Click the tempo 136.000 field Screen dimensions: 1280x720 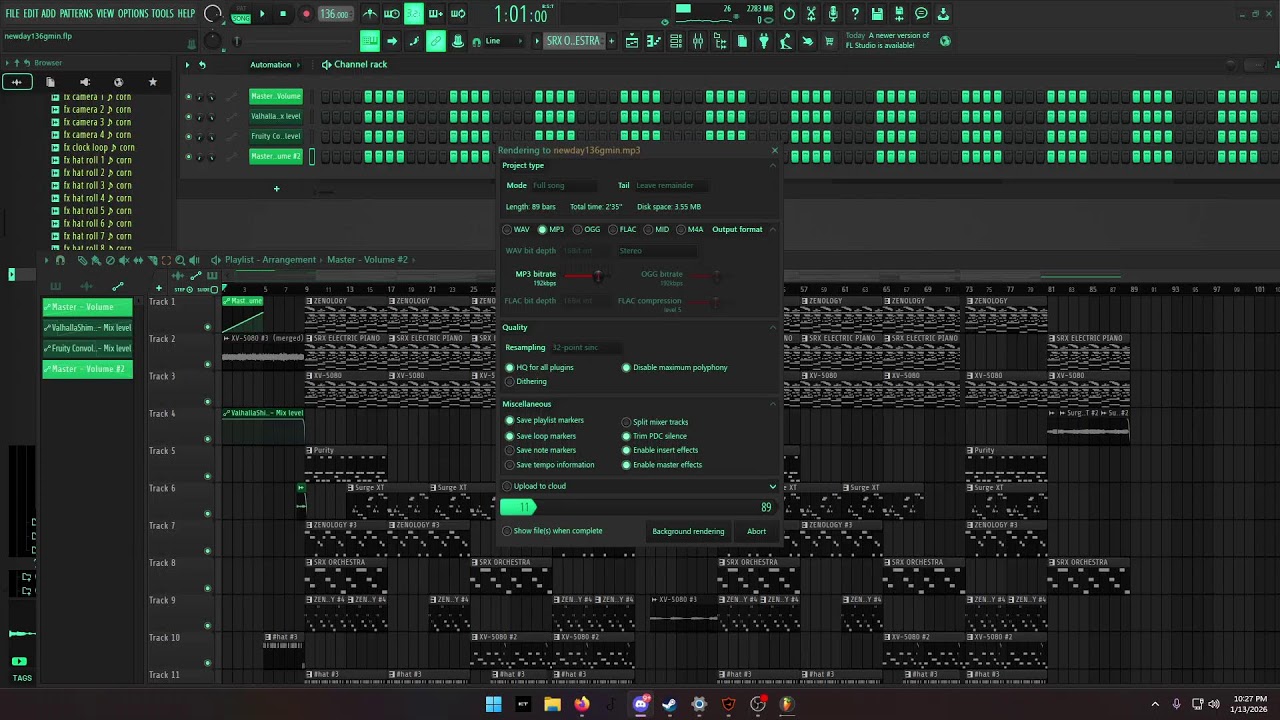point(335,14)
